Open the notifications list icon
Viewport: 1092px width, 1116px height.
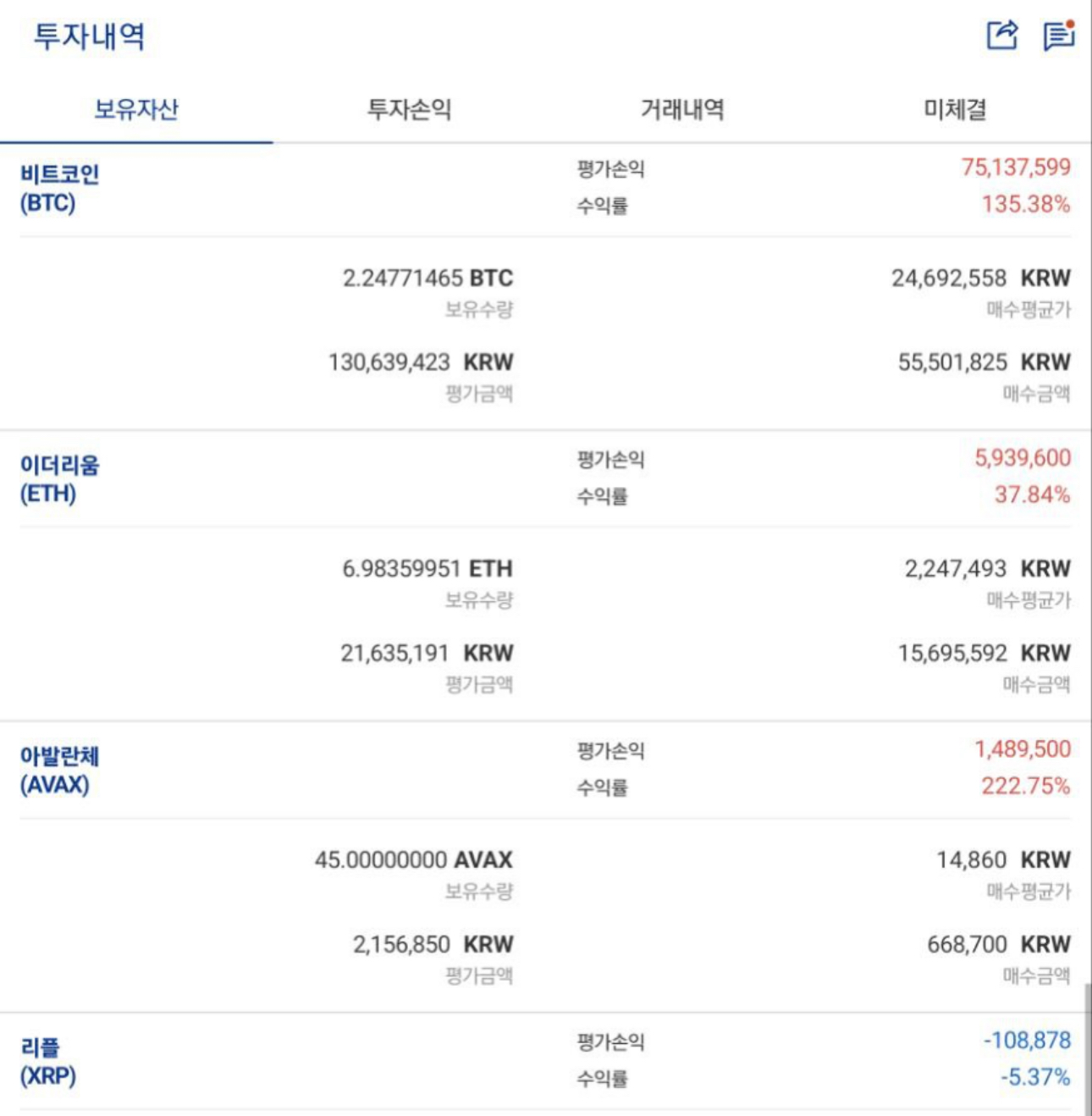[x=1059, y=35]
